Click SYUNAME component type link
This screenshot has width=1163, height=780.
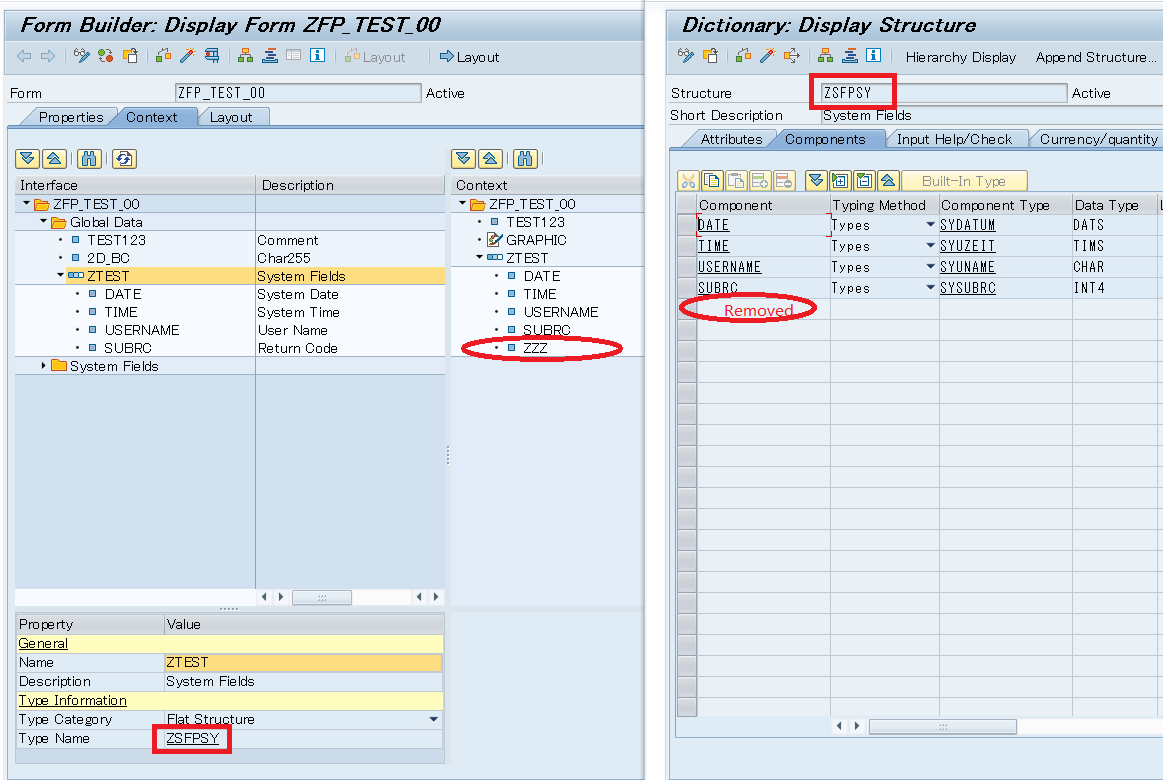(967, 267)
